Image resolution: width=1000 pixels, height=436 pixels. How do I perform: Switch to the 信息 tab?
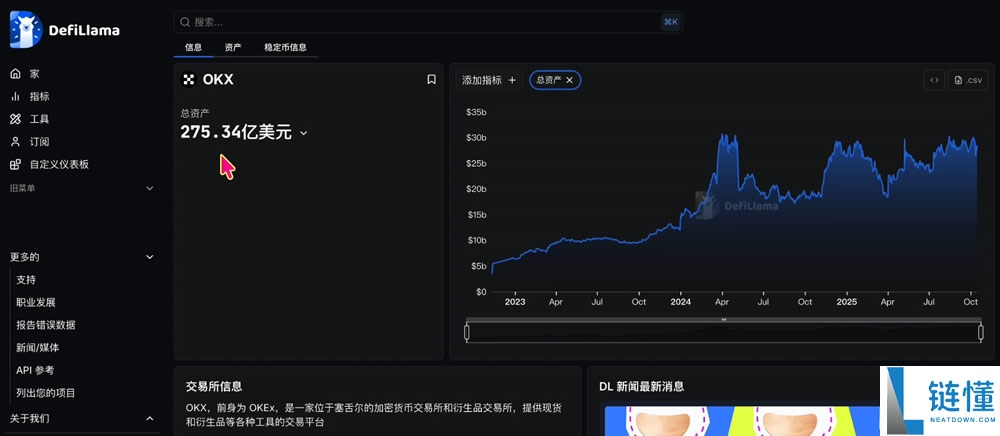(193, 47)
